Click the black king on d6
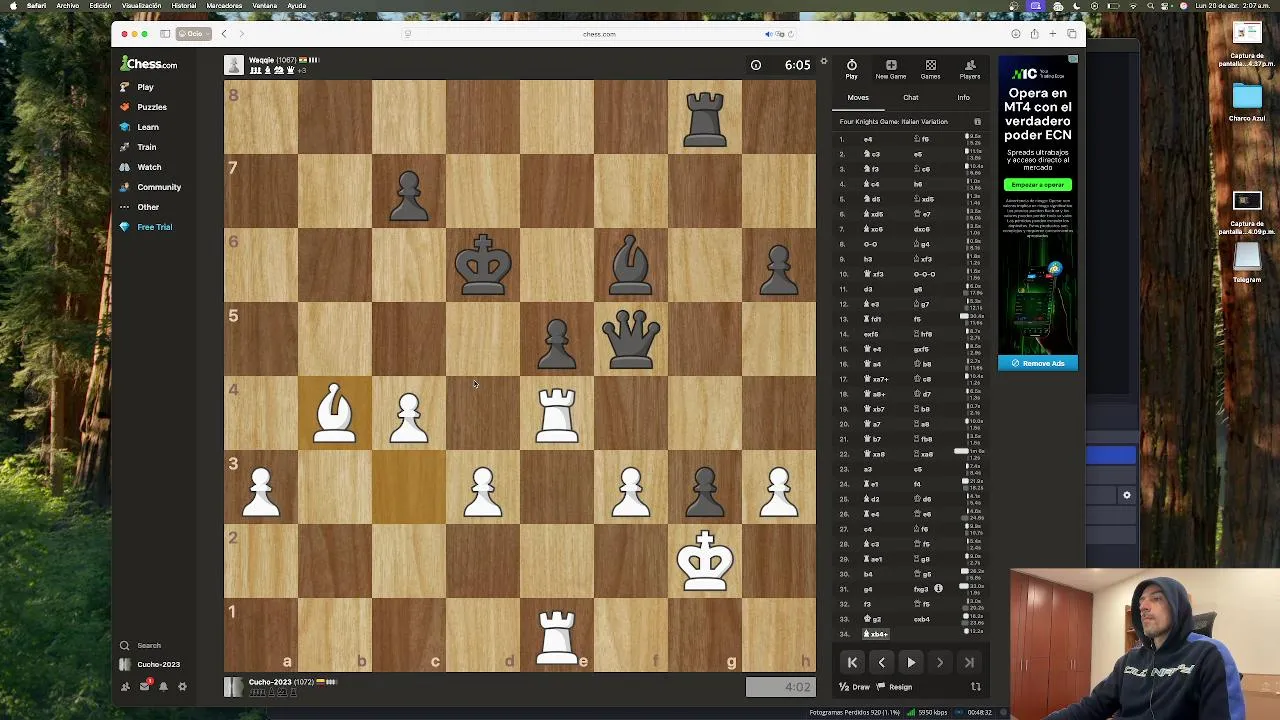1280x720 pixels. pyautogui.click(x=483, y=265)
